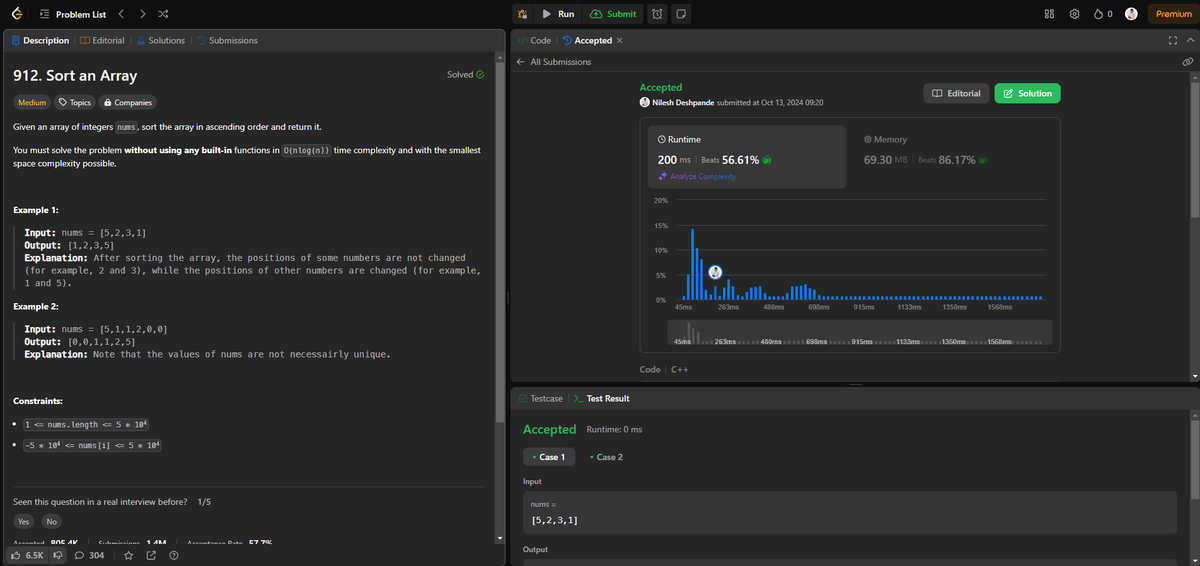This screenshot has height=566, width=1200.
Task: Click the 'Code | C++' label
Action: pos(663,369)
